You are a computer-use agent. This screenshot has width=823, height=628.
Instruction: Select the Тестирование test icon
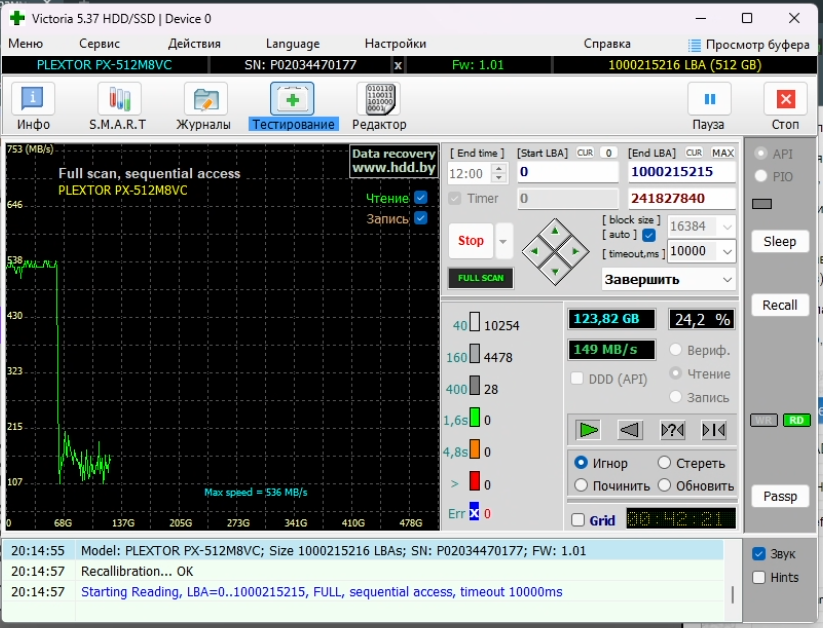coord(292,99)
